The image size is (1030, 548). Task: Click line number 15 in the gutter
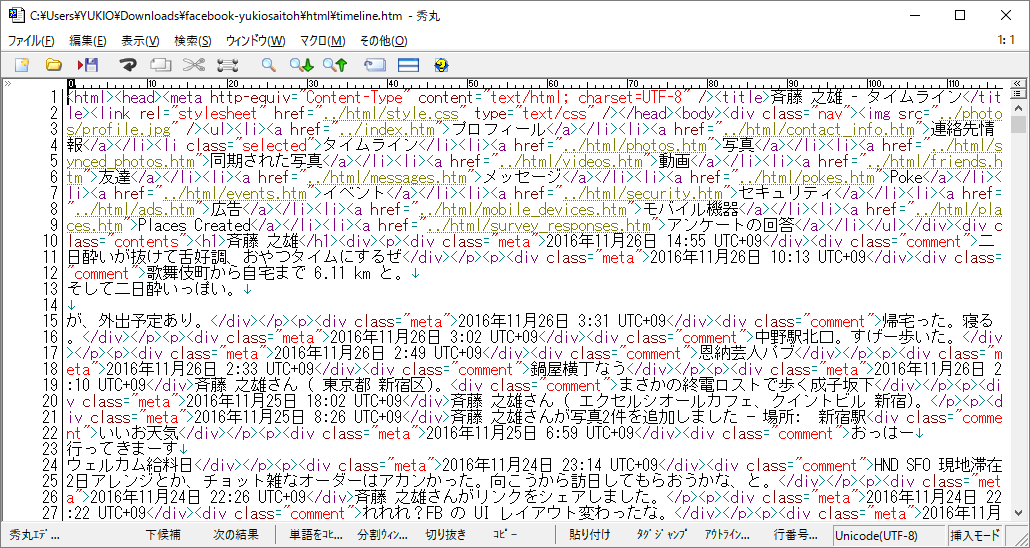click(x=51, y=321)
